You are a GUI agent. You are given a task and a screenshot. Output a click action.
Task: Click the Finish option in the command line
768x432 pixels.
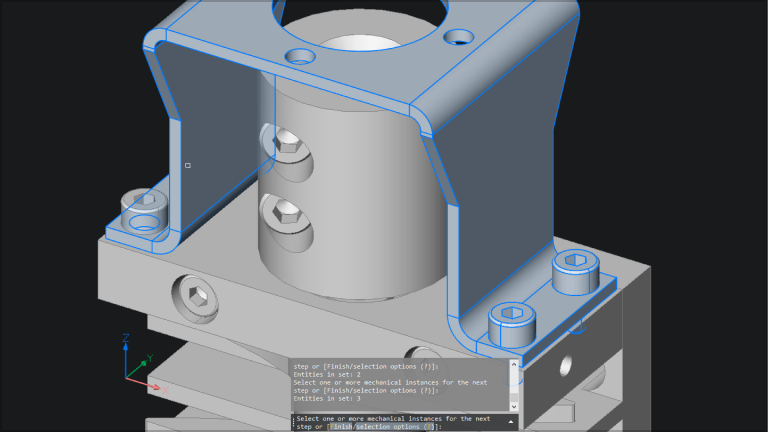click(x=340, y=427)
